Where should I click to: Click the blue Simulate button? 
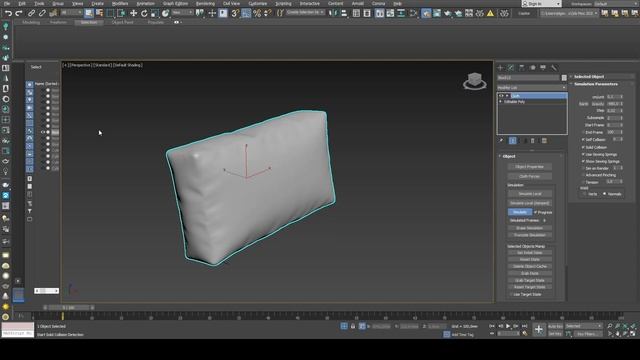pyautogui.click(x=520, y=212)
